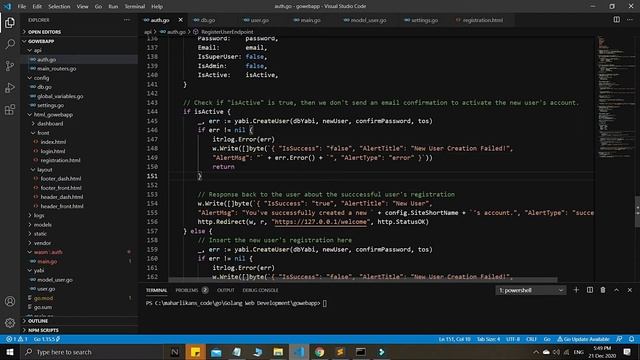Click the Go 1.15.5 version indicator

click(47, 339)
